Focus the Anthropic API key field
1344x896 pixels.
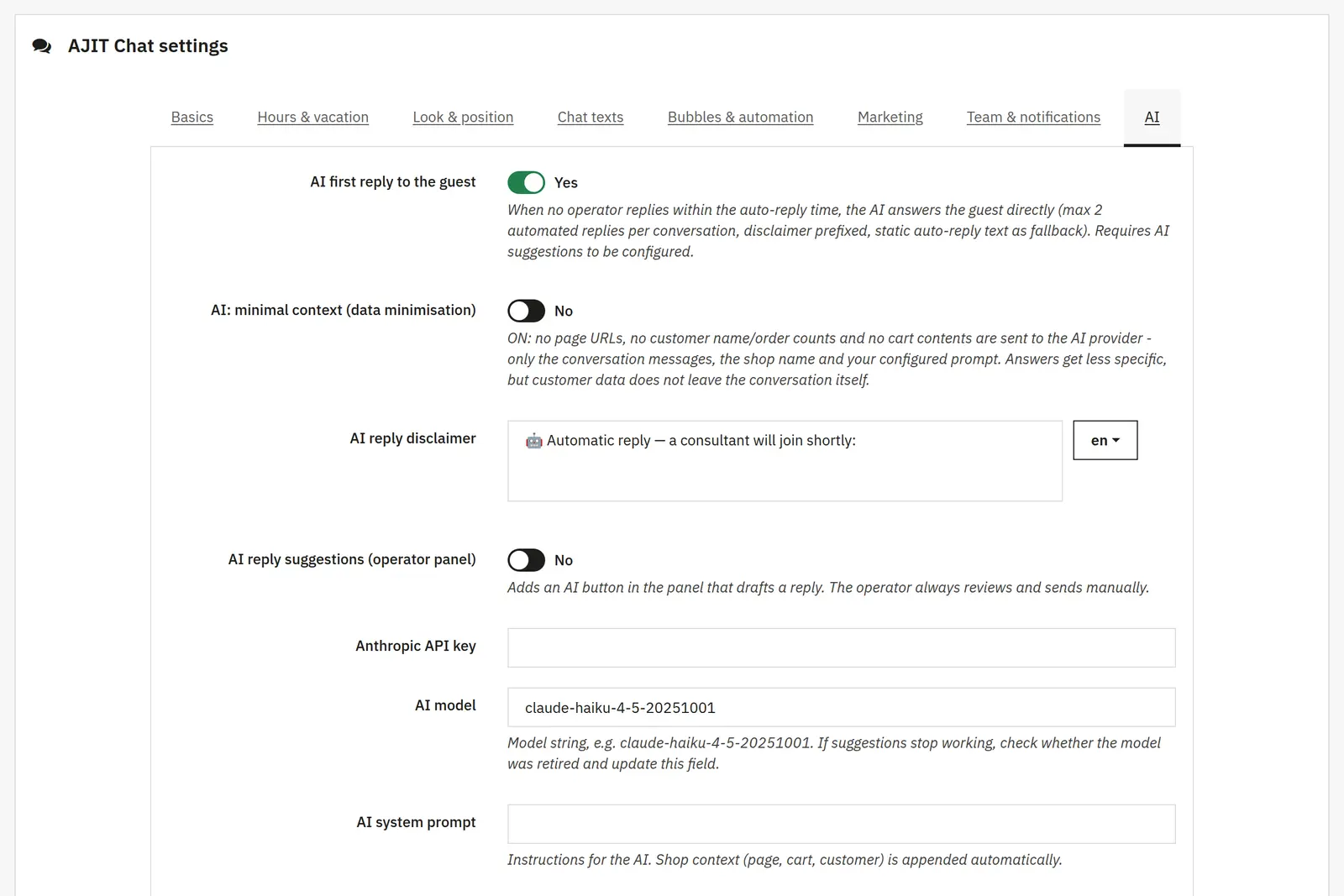click(x=841, y=647)
